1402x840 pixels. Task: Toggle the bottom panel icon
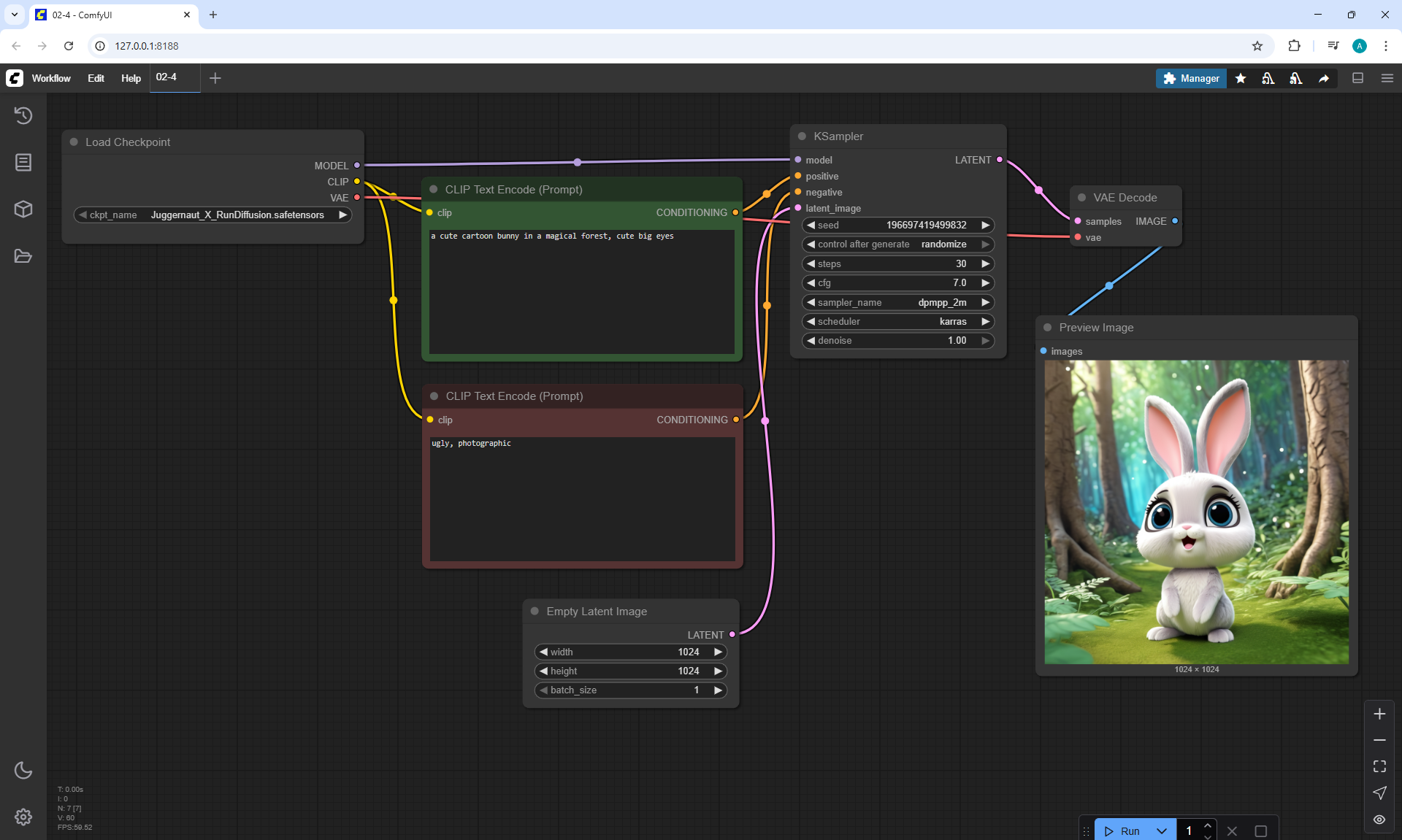[x=1357, y=78]
